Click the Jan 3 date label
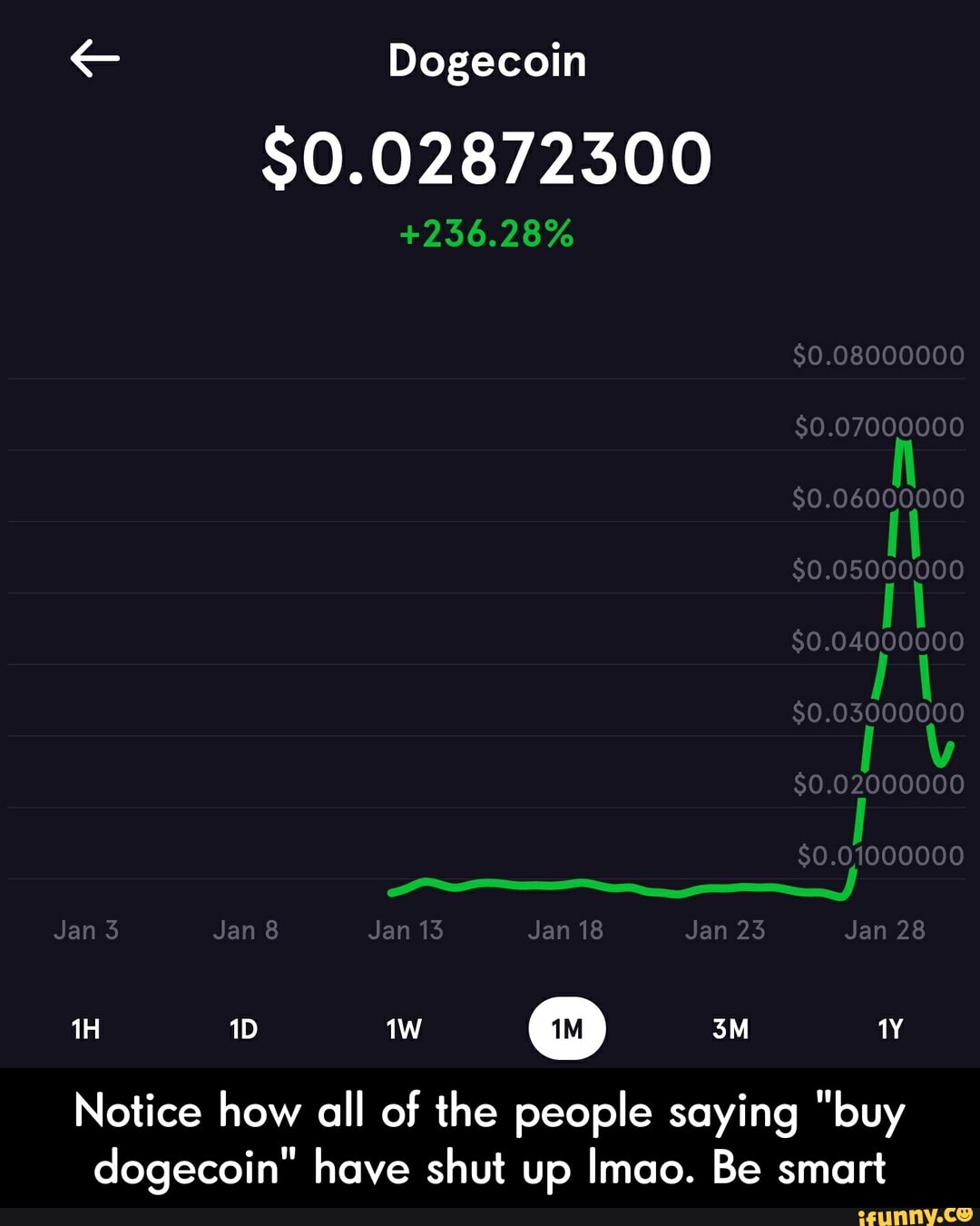The image size is (980, 1226). 86,930
